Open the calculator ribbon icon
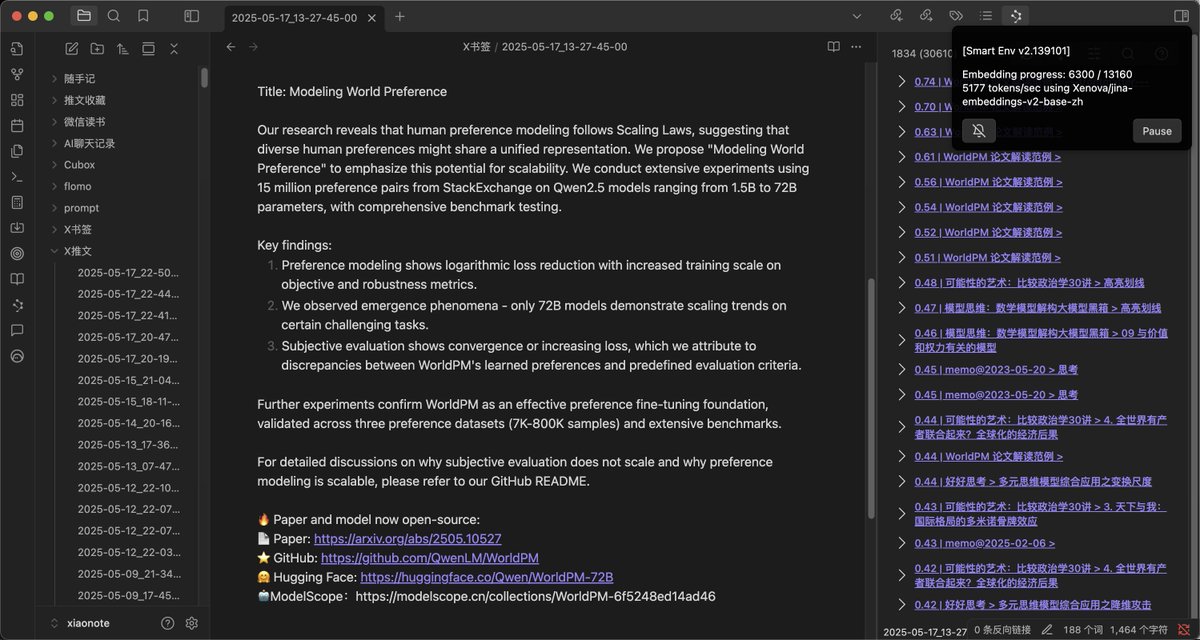Screen dimensions: 1200x640 (17, 202)
